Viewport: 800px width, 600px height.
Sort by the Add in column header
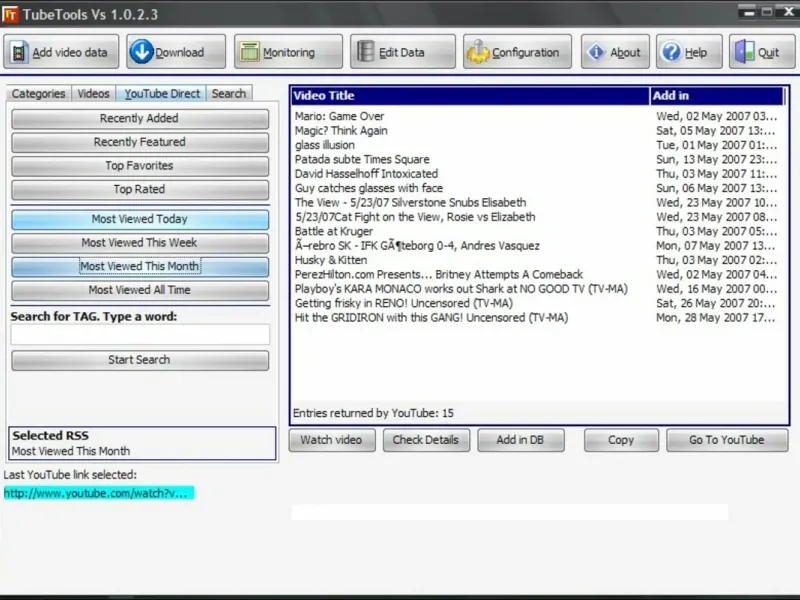[717, 95]
